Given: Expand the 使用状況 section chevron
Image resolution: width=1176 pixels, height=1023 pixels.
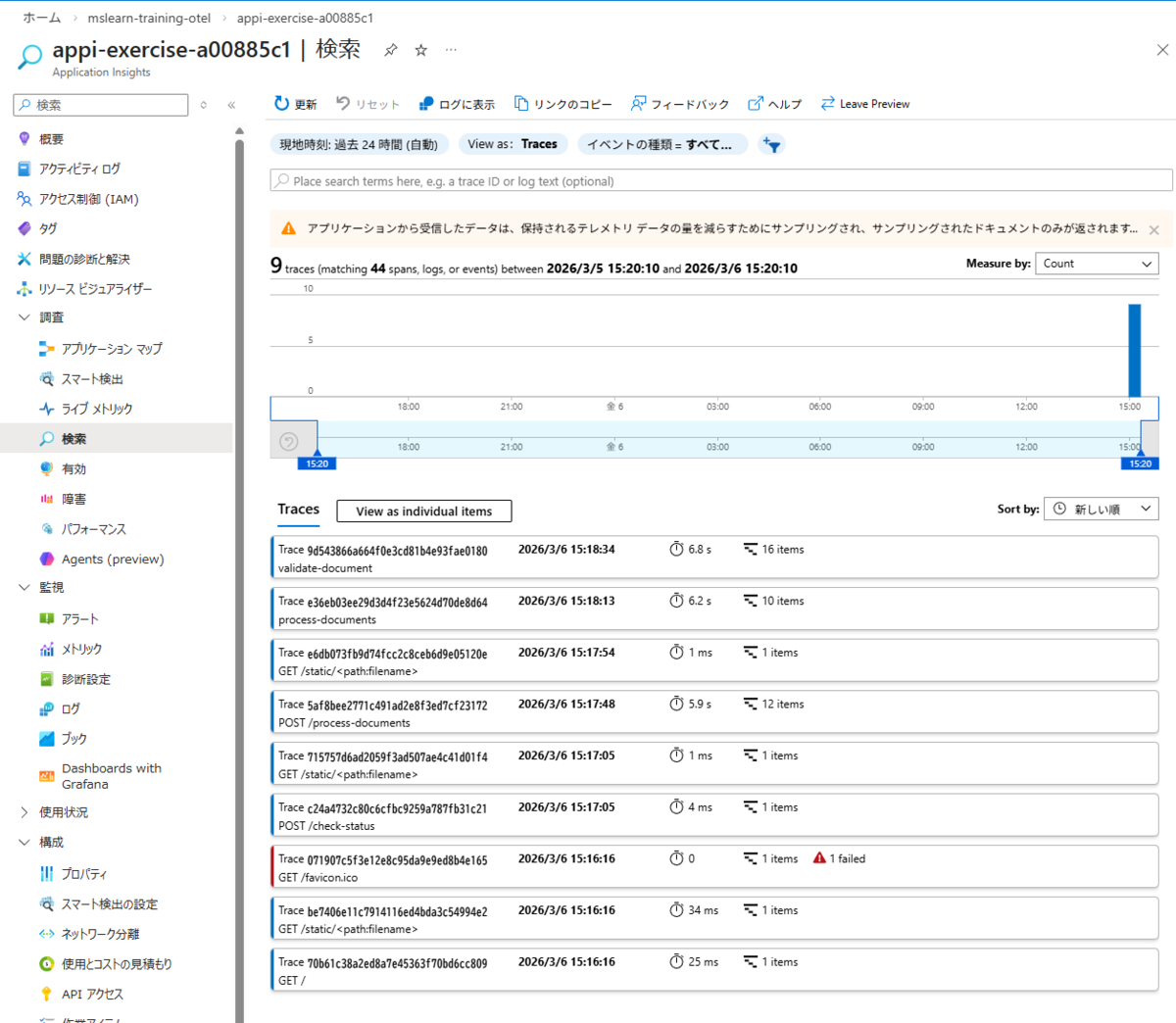Looking at the screenshot, I should click(x=24, y=812).
